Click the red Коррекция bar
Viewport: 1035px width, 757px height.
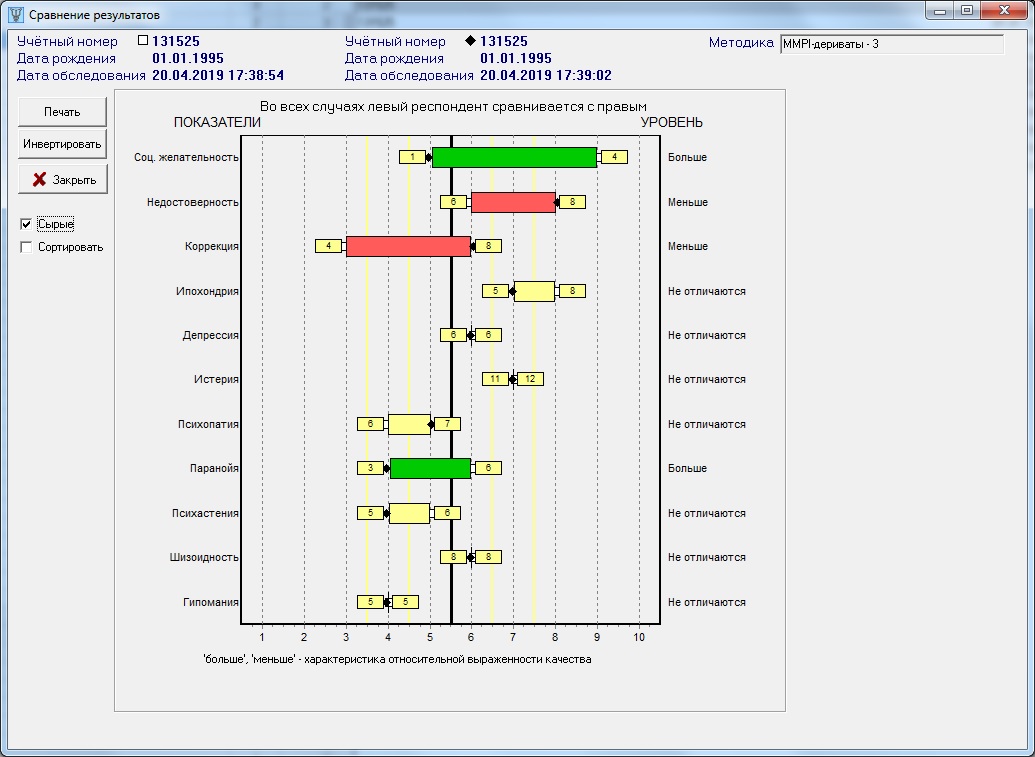pos(408,246)
